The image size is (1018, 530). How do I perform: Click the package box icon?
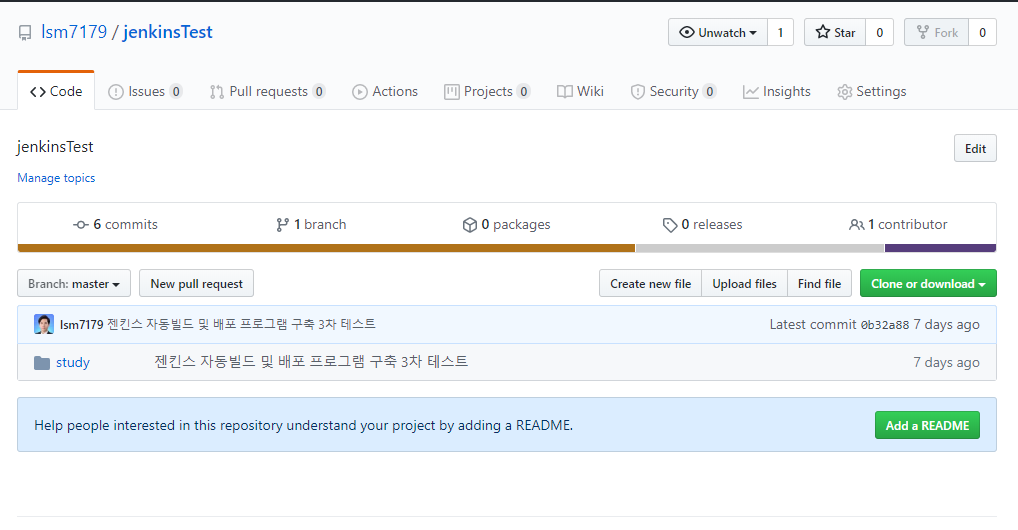click(470, 225)
